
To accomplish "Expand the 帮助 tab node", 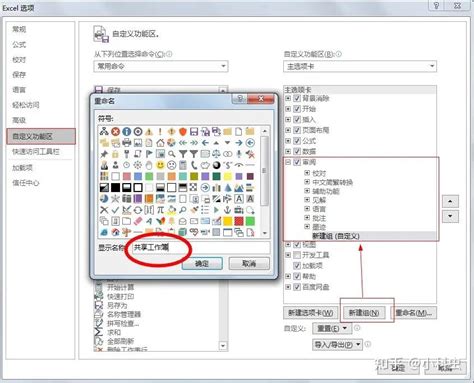I will [x=288, y=276].
